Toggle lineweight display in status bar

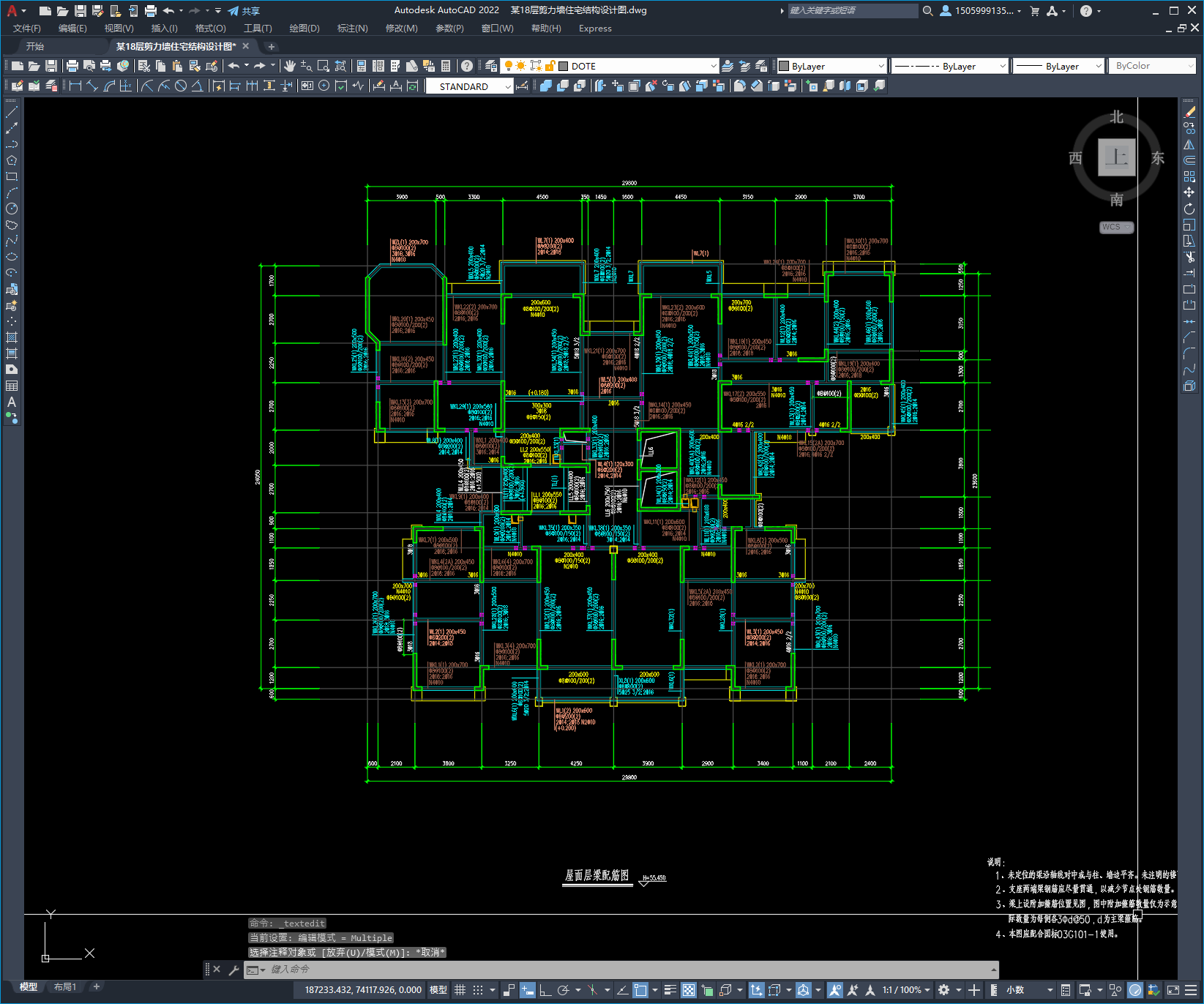[x=670, y=990]
